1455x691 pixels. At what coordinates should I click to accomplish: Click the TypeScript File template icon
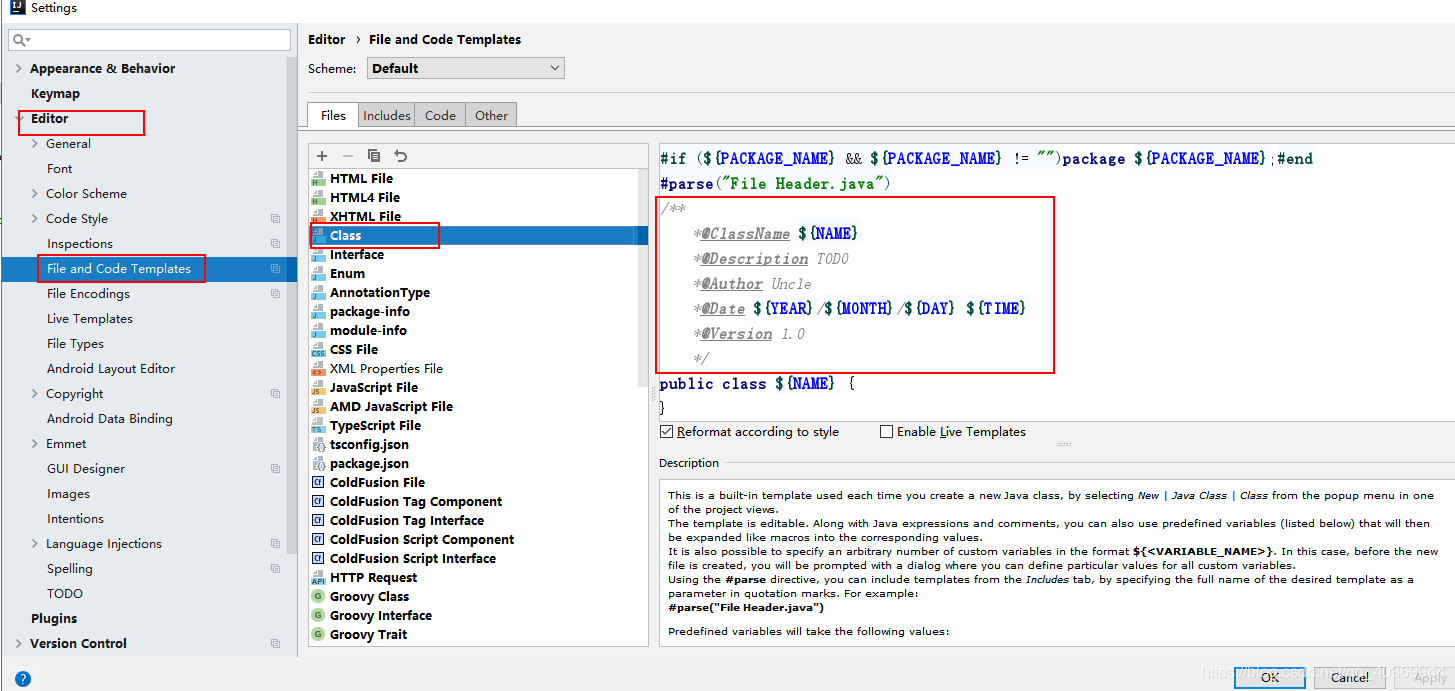pyautogui.click(x=318, y=426)
